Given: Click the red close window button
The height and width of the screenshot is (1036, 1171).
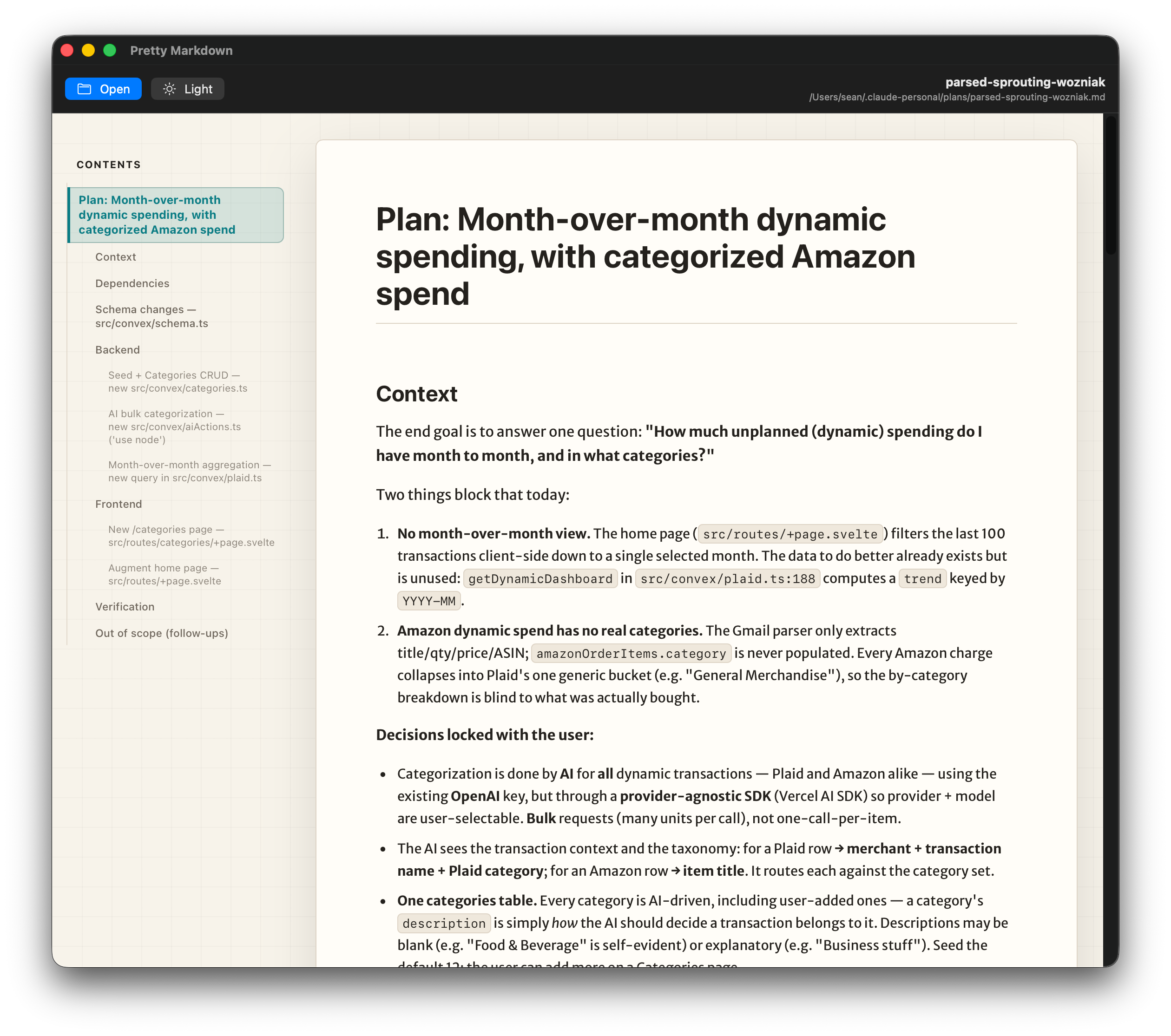Looking at the screenshot, I should click(67, 50).
